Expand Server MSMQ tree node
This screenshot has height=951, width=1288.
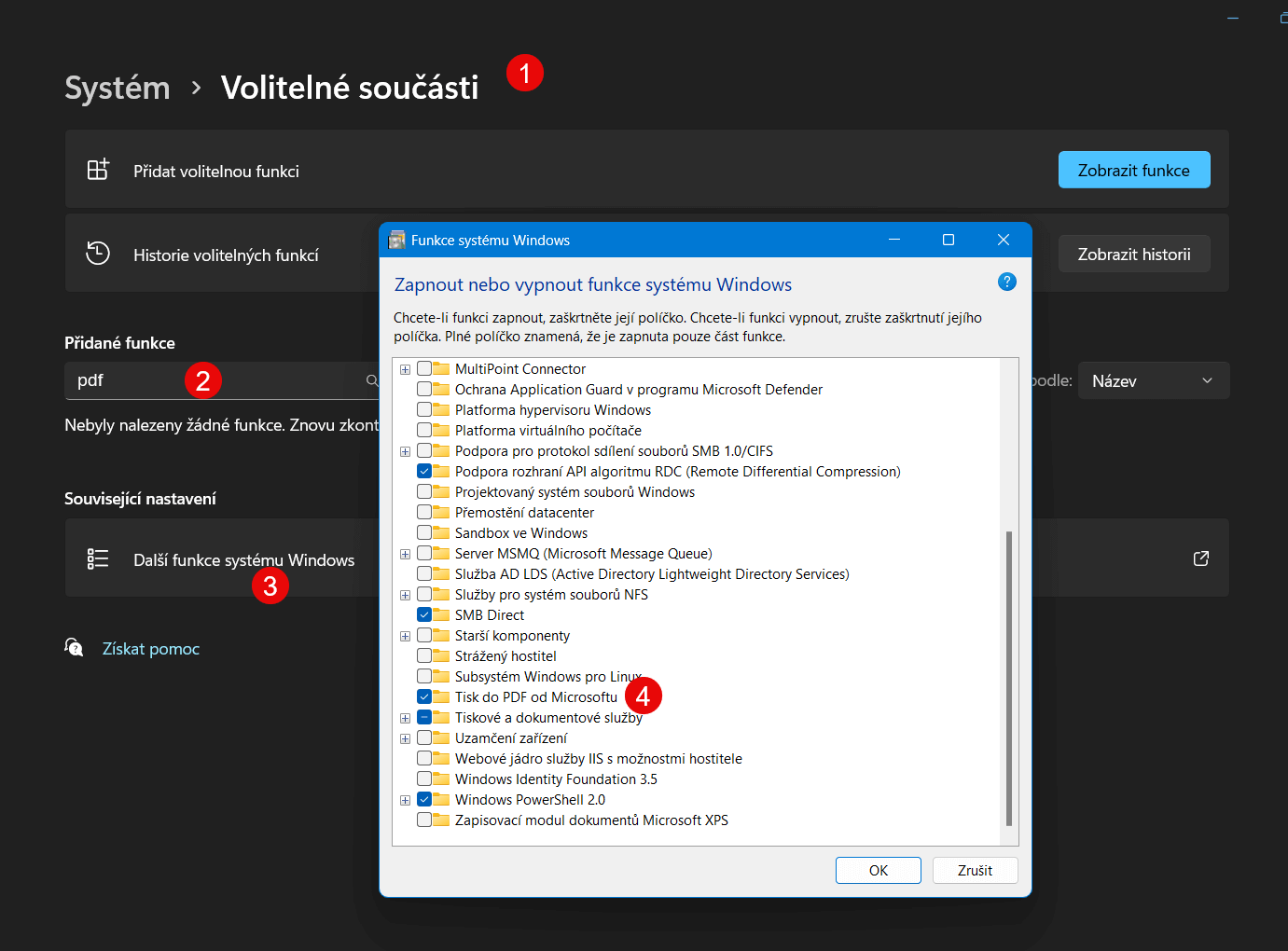click(x=405, y=554)
